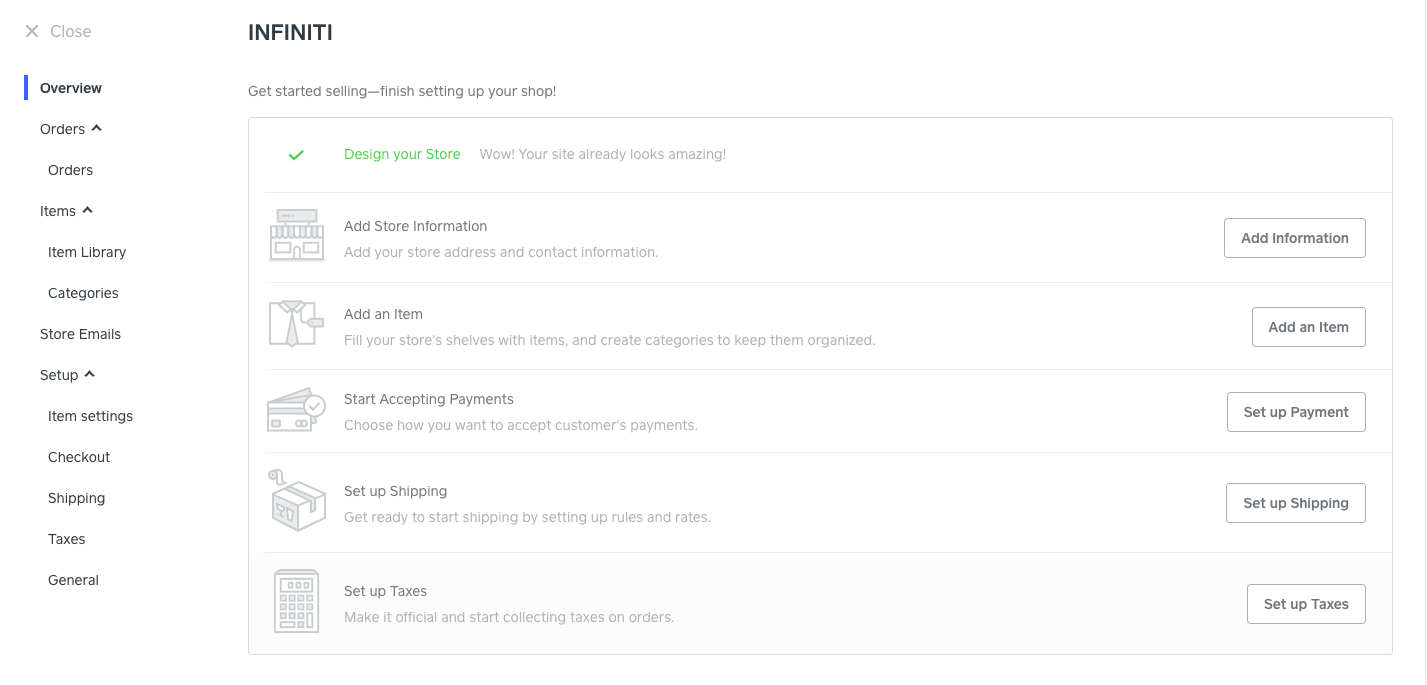
Task: Click the store information storefront icon
Action: click(296, 236)
